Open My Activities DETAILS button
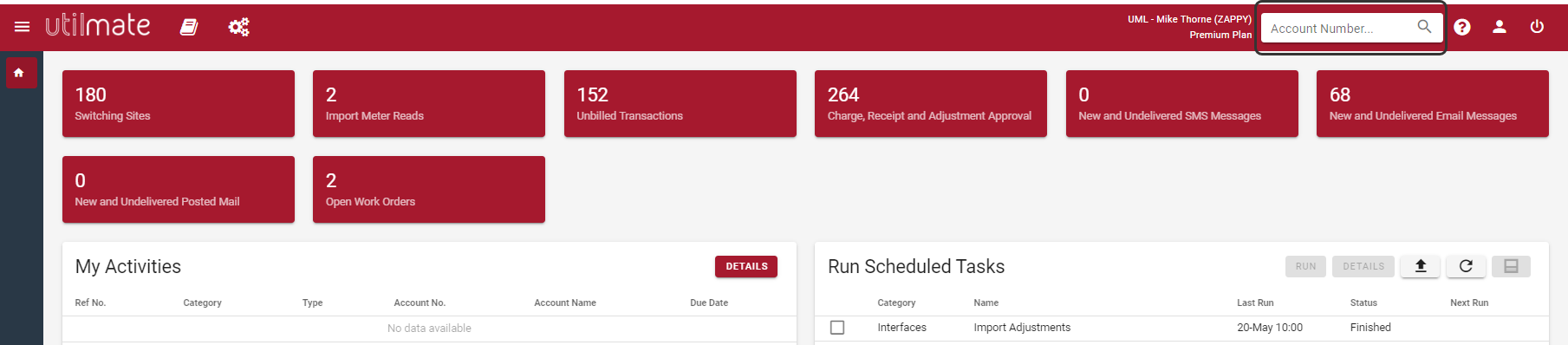 tap(746, 266)
